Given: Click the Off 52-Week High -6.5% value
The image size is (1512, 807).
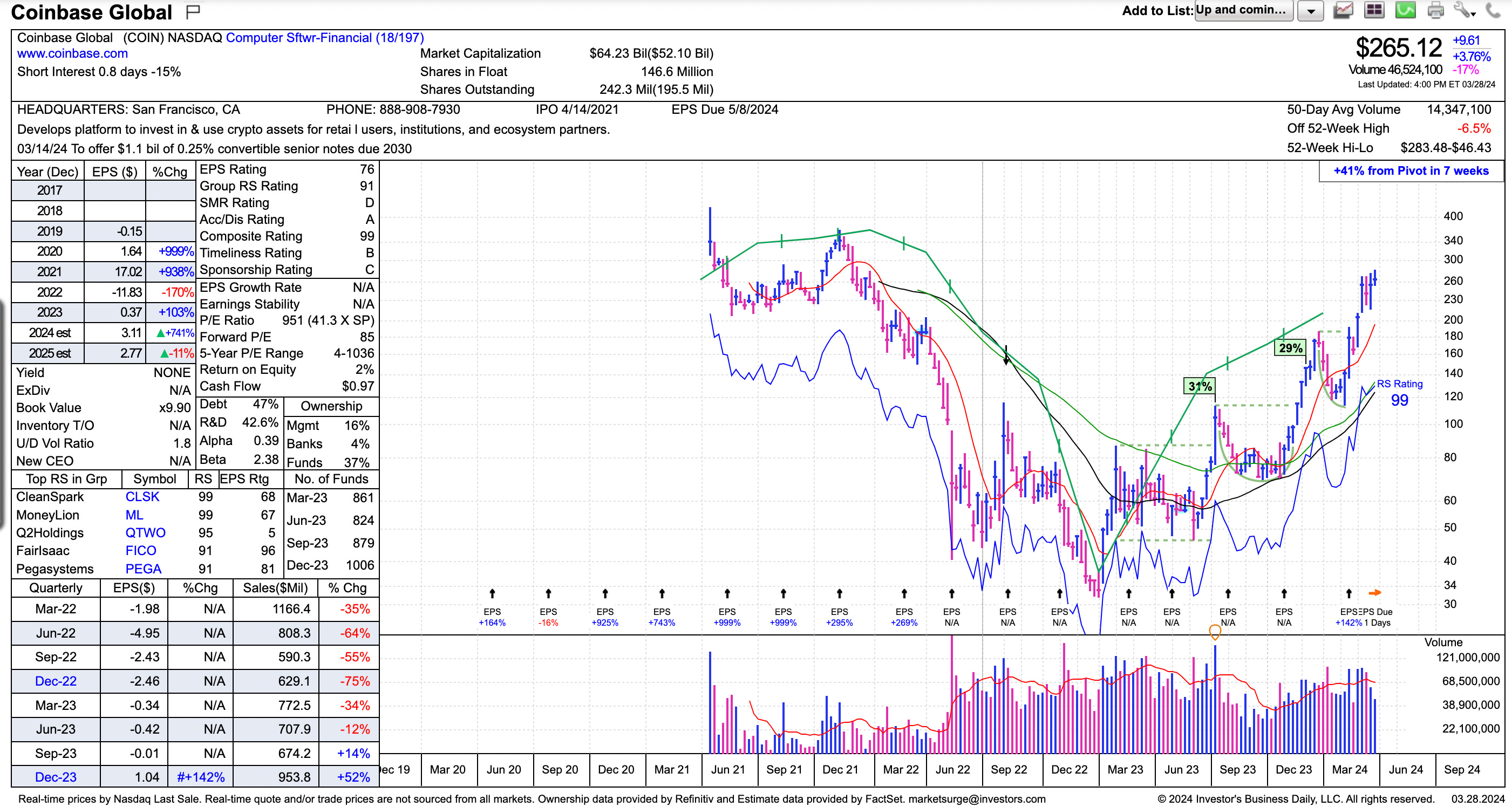Looking at the screenshot, I should 1474,128.
